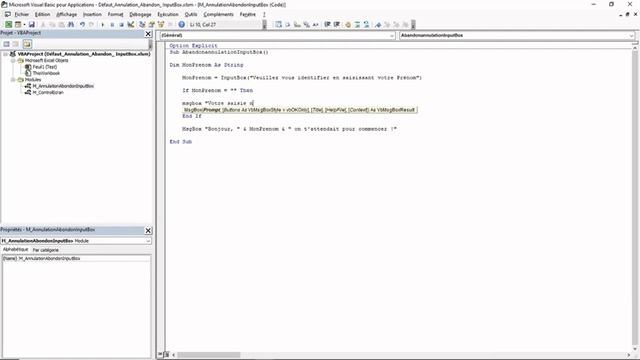This screenshot has height=360, width=640.
Task: Click the 'End Sub' code line
Action: 180,142
